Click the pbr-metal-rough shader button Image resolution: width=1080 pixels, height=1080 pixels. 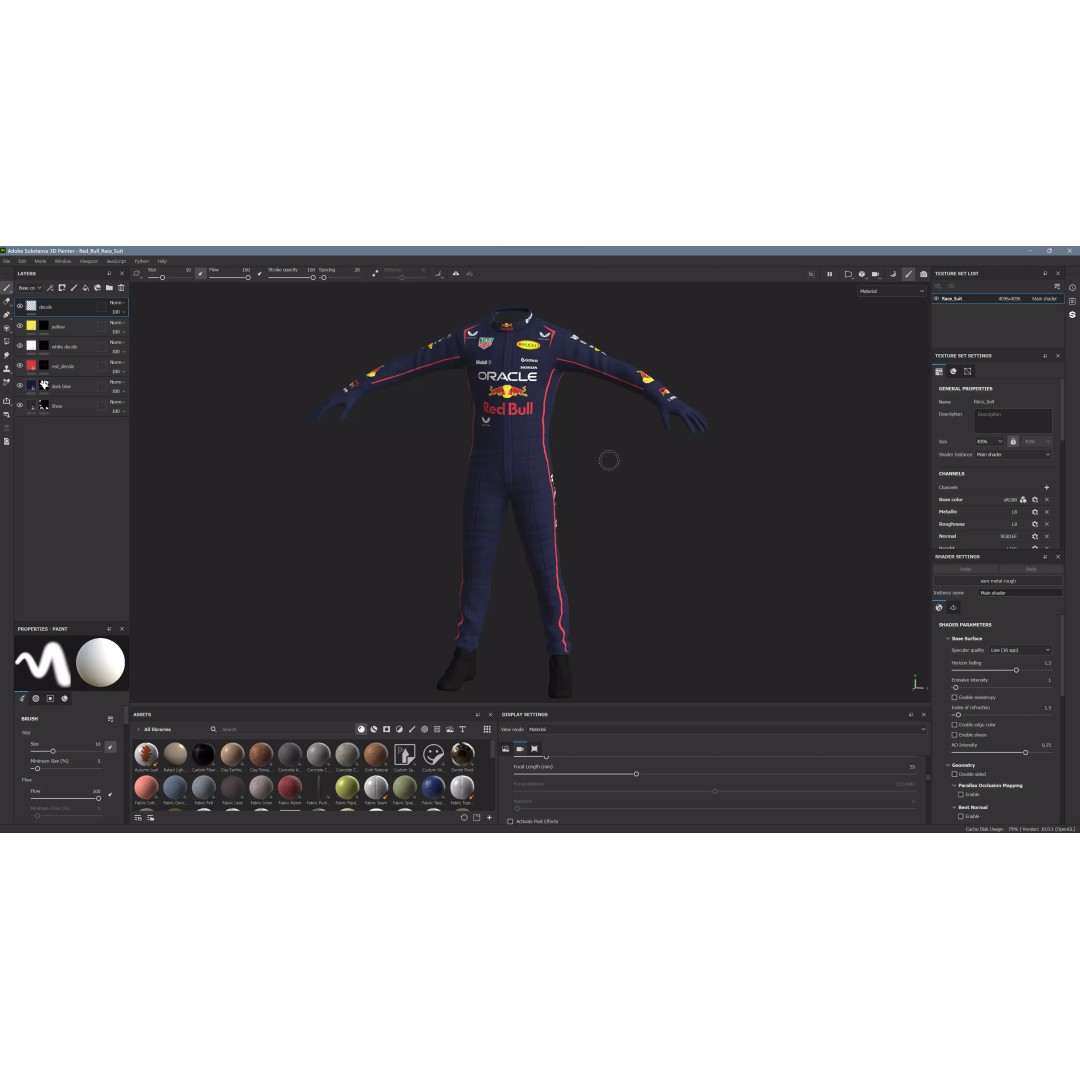[x=998, y=580]
